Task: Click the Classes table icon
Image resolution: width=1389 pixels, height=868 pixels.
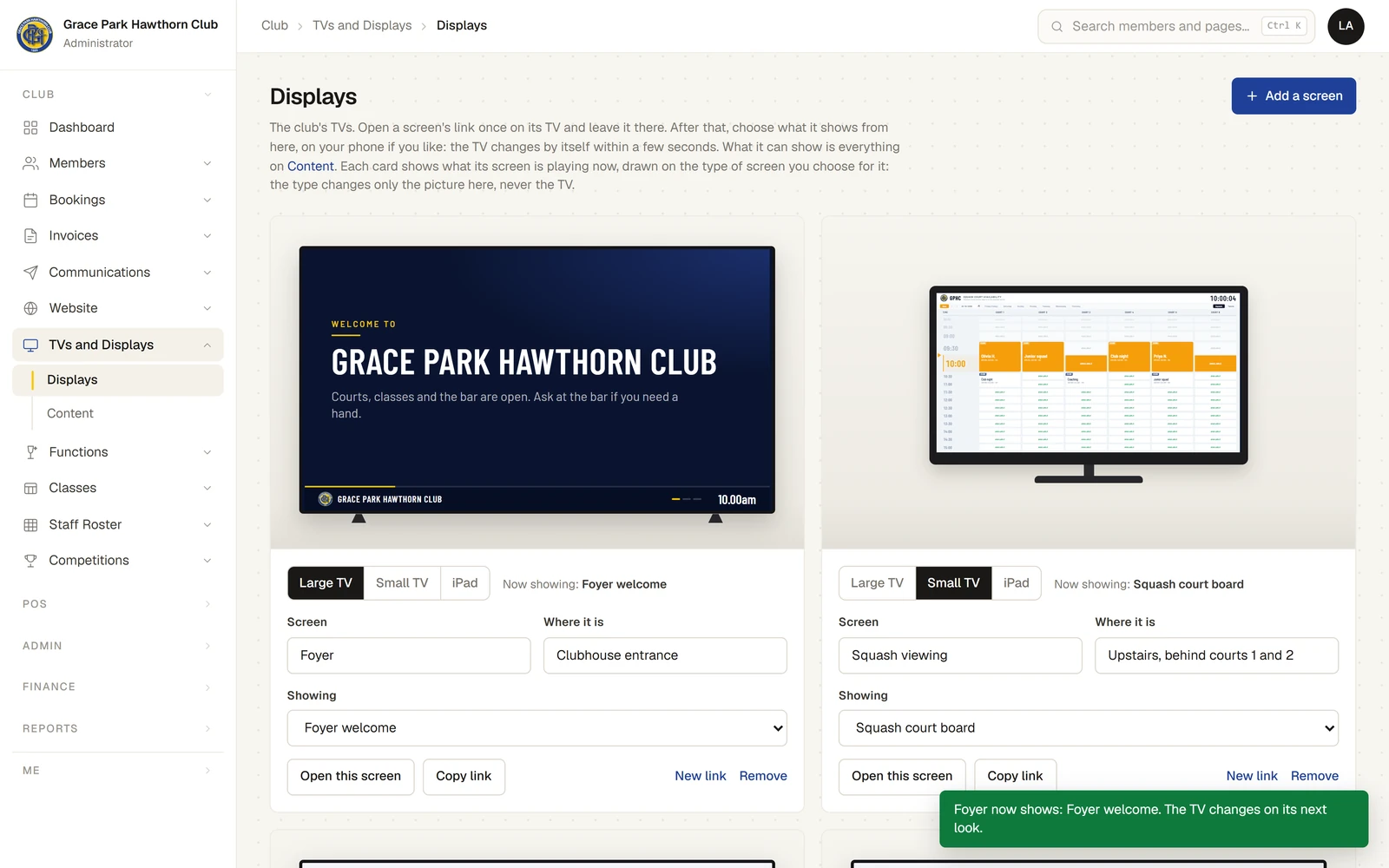Action: (30, 488)
